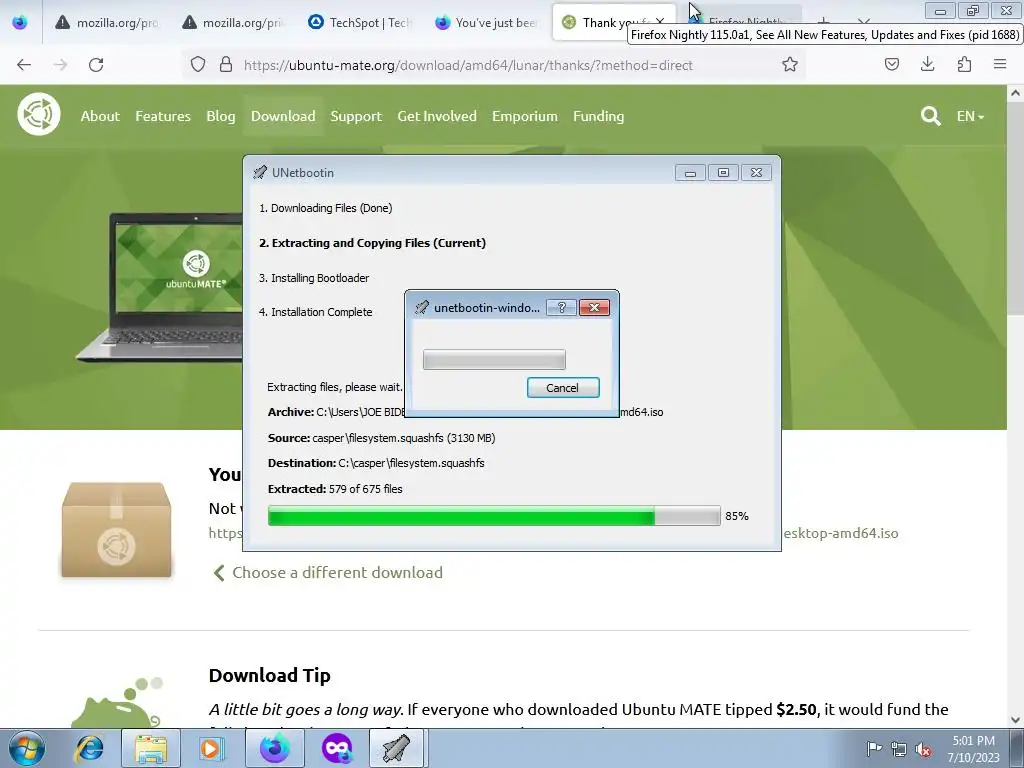The image size is (1024, 768).
Task: Open the site search magnifier
Action: 931,116
